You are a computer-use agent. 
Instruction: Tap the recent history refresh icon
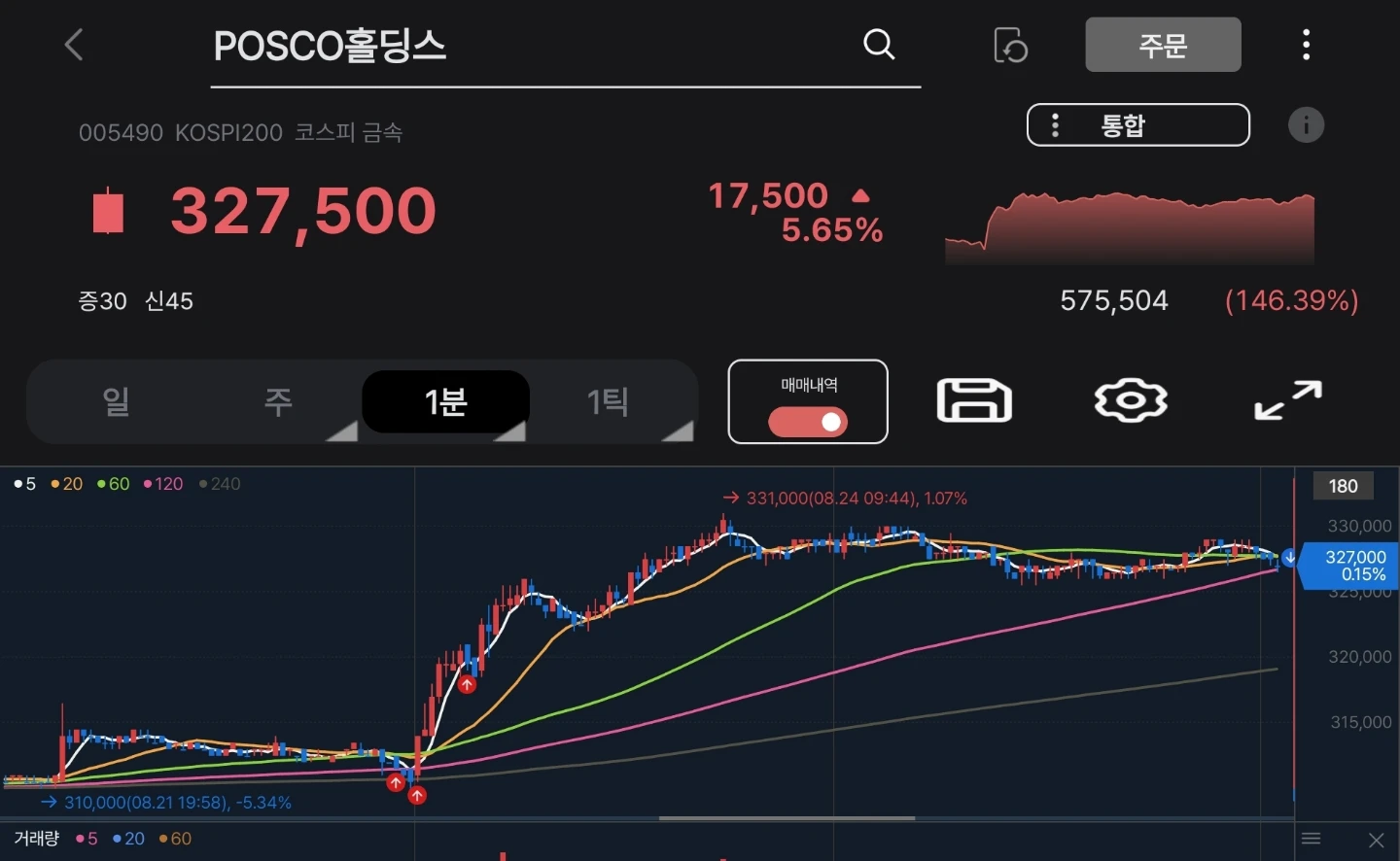[x=1011, y=46]
